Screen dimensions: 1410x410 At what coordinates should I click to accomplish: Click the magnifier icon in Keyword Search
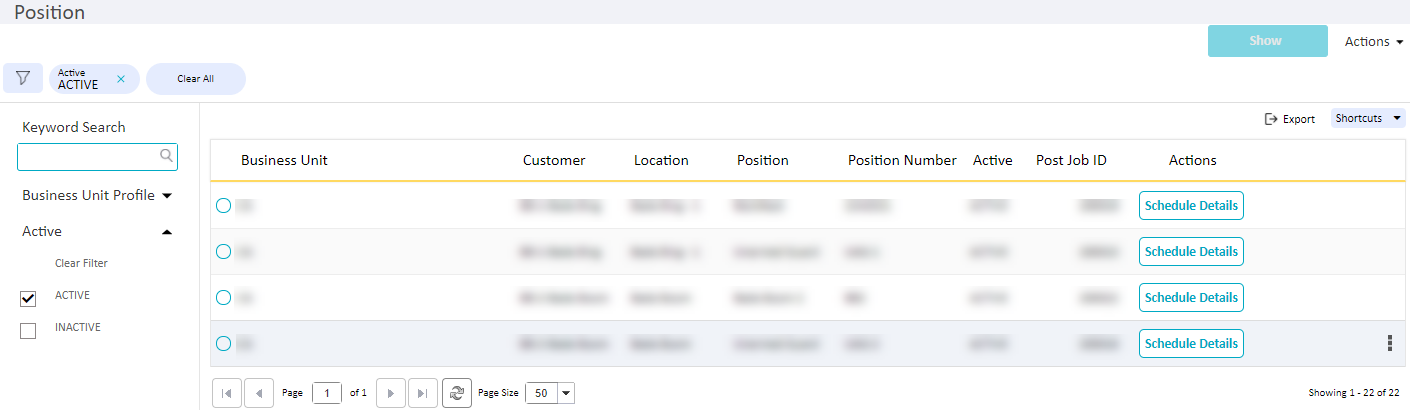coord(168,156)
